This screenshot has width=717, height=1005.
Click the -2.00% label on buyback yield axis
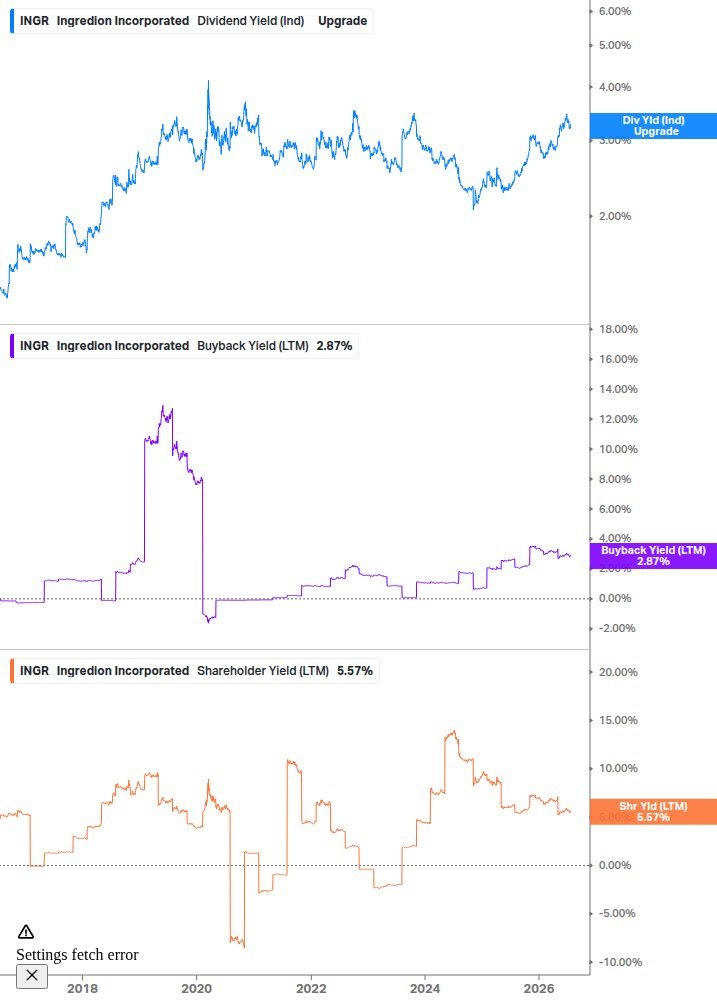[x=617, y=628]
